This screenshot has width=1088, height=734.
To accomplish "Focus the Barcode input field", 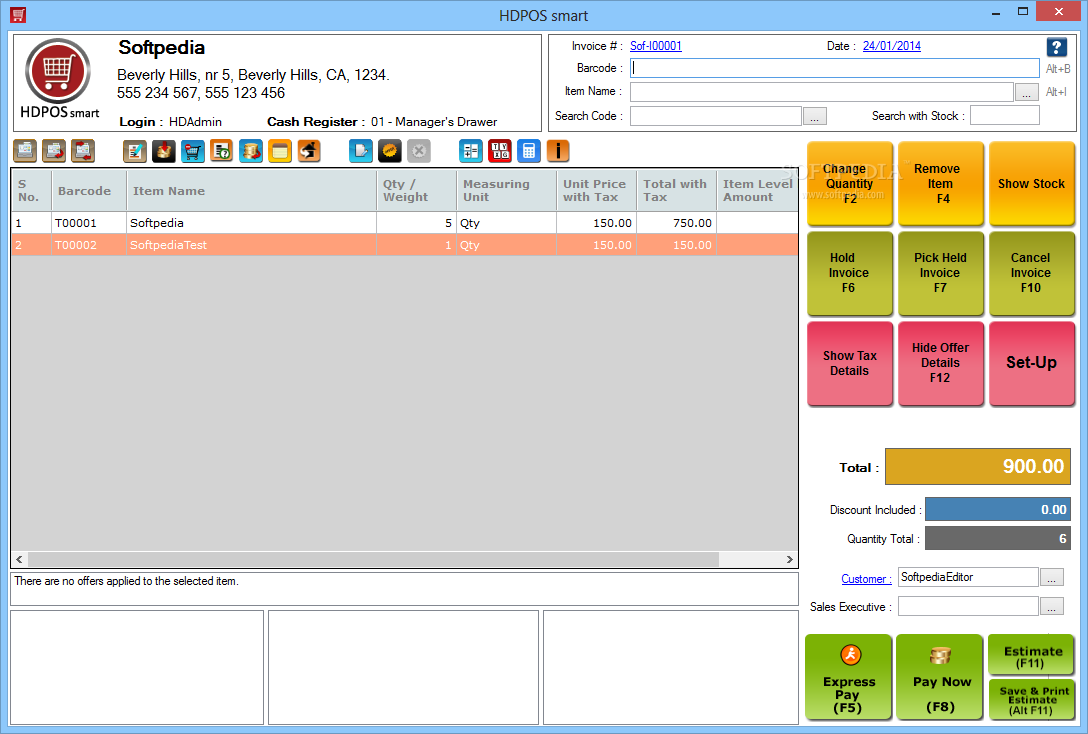I will [835, 68].
